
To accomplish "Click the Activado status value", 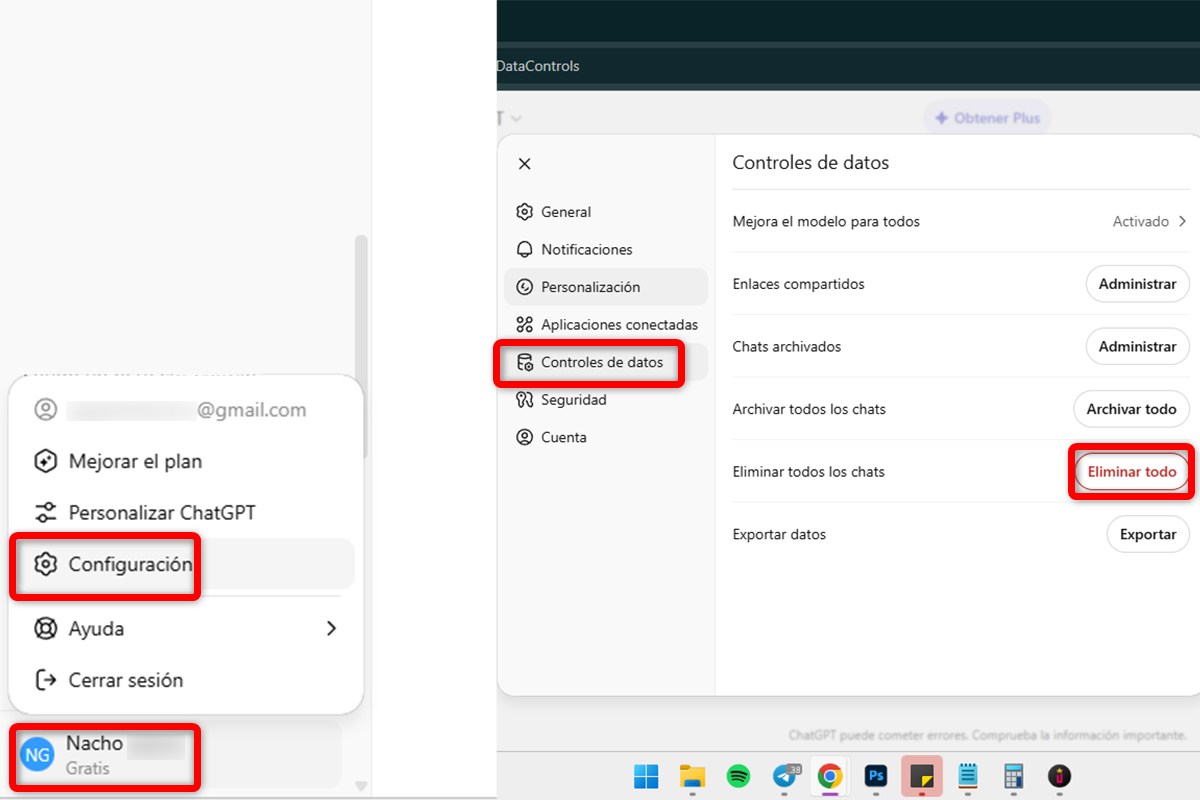I will 1140,221.
